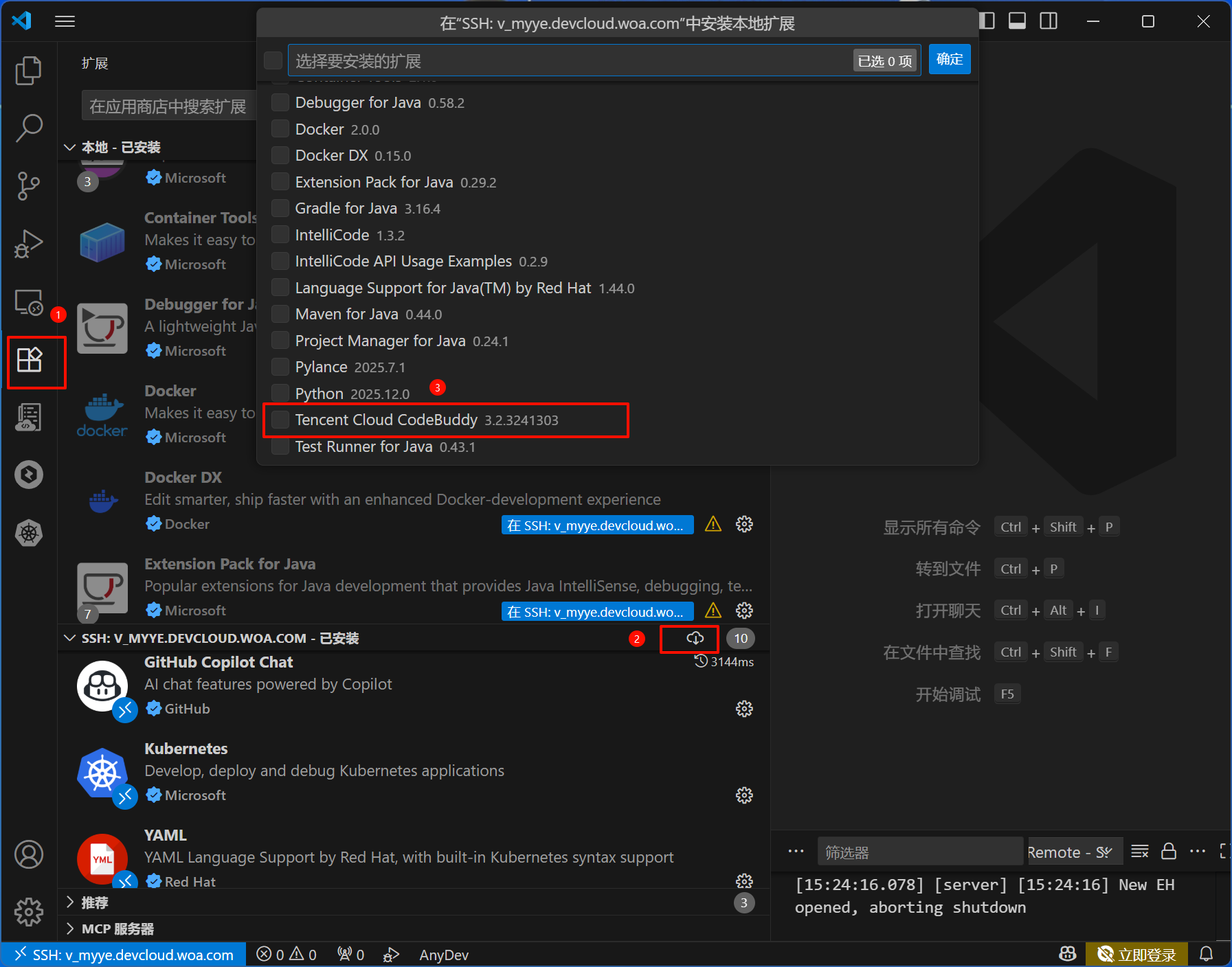Click SSH remote host status bar button
Image resolution: width=1232 pixels, height=967 pixels.
coord(124,955)
